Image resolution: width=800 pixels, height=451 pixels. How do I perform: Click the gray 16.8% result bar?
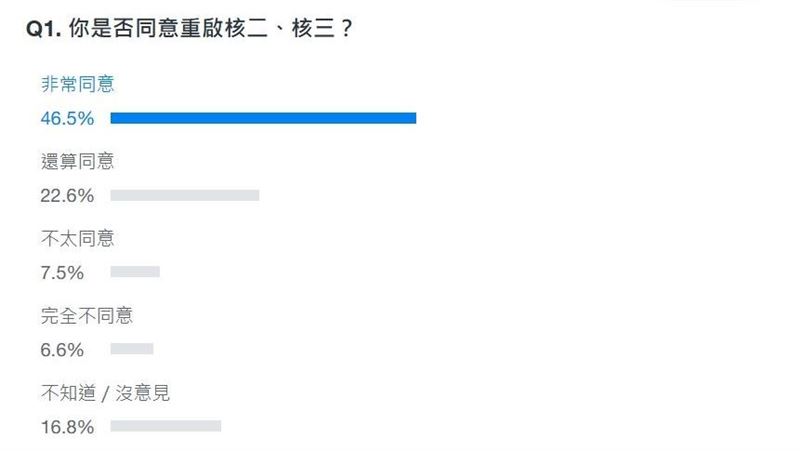165,426
